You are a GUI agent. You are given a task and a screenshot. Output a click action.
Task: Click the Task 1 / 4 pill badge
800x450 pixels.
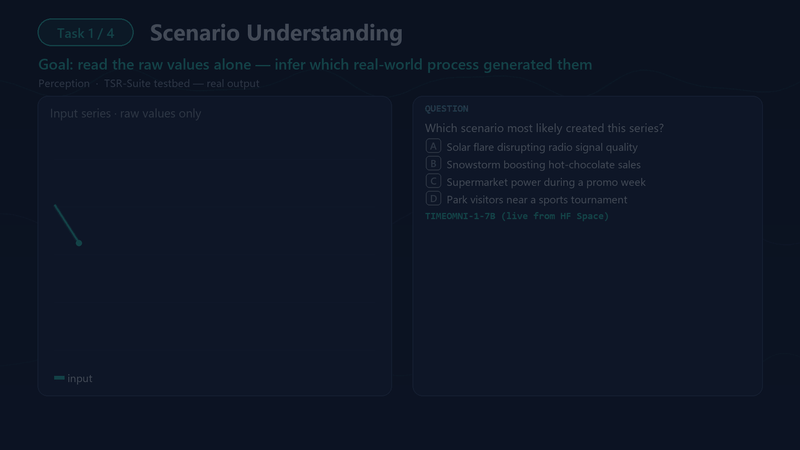coord(86,33)
